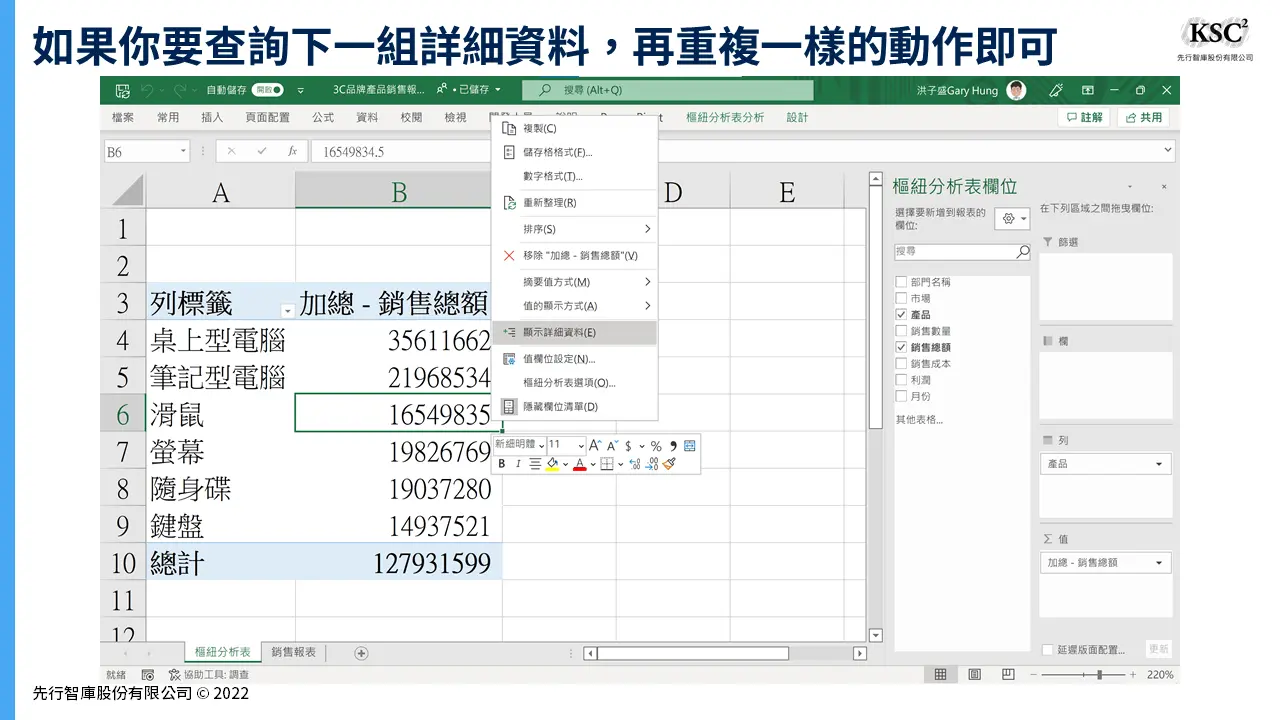1280x720 pixels.
Task: Choose 儲存格格式(F)... from context menu
Action: point(575,152)
